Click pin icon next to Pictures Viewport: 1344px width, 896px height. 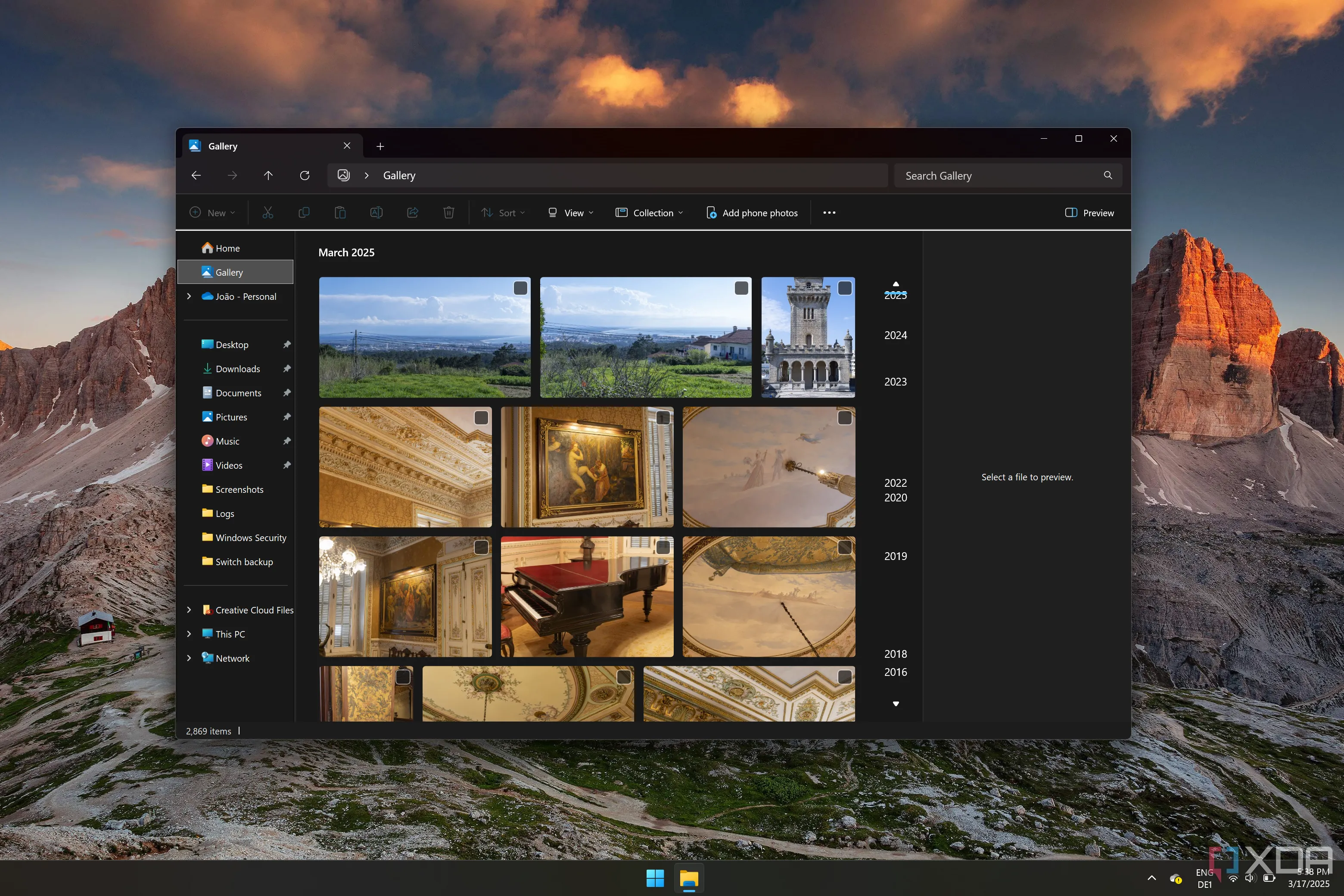[287, 417]
